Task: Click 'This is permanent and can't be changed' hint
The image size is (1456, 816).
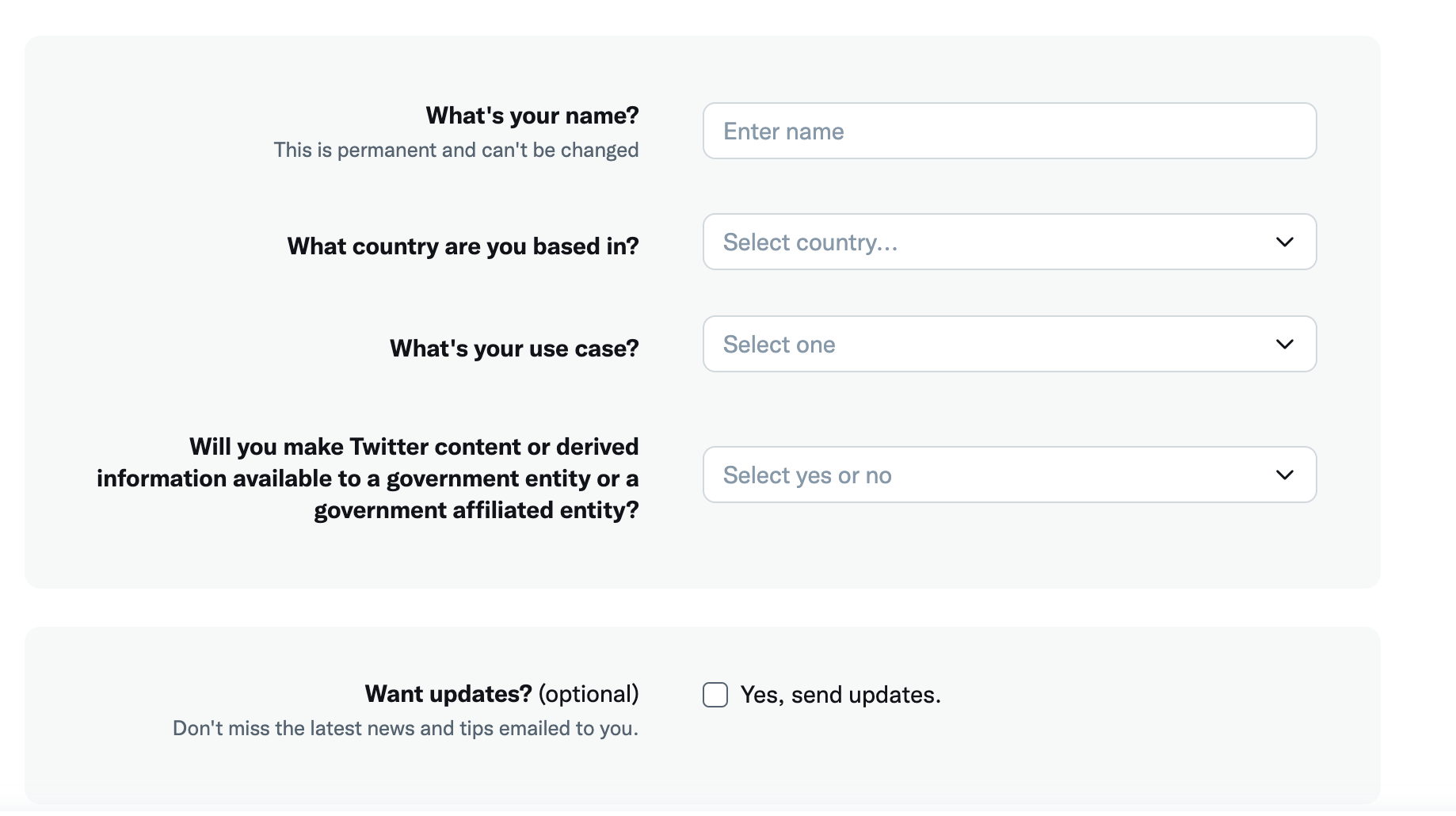Action: [456, 150]
